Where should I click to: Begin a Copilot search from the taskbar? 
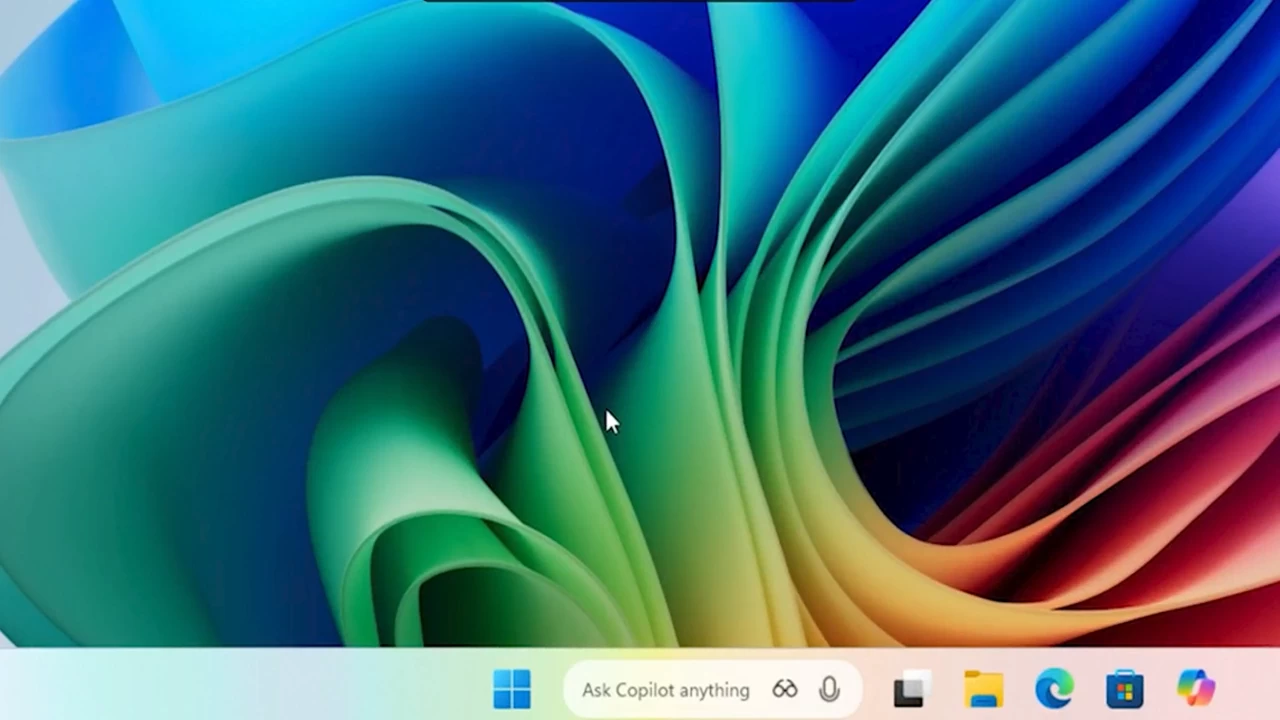[x=665, y=689]
